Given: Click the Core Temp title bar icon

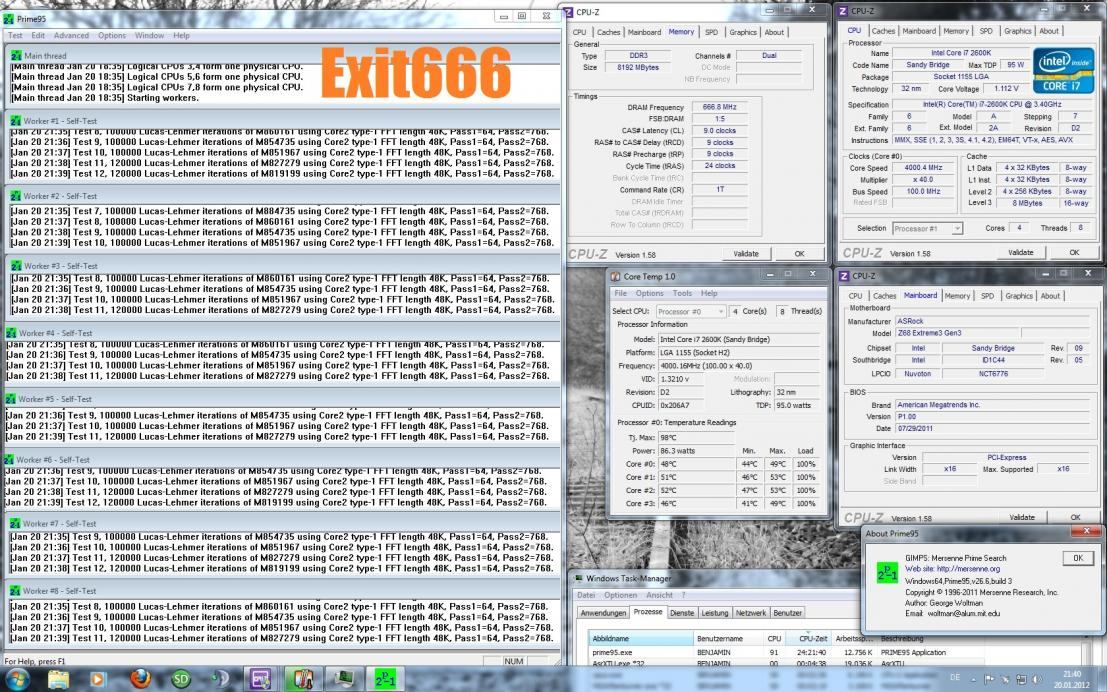Looking at the screenshot, I should pyautogui.click(x=615, y=276).
